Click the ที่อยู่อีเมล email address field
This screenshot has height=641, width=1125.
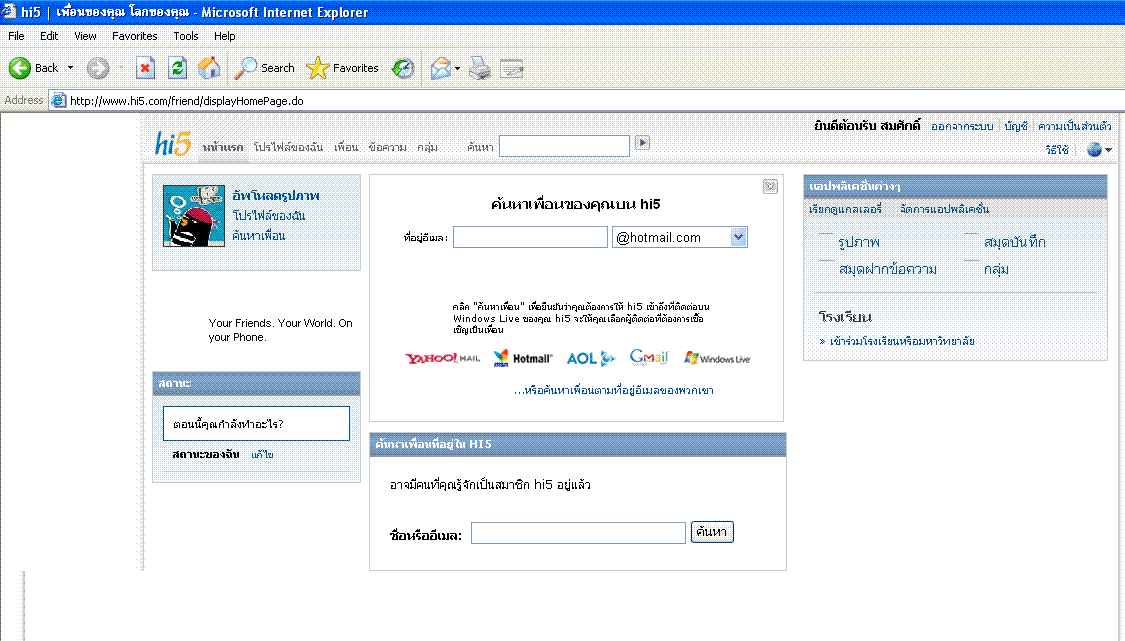coord(530,237)
